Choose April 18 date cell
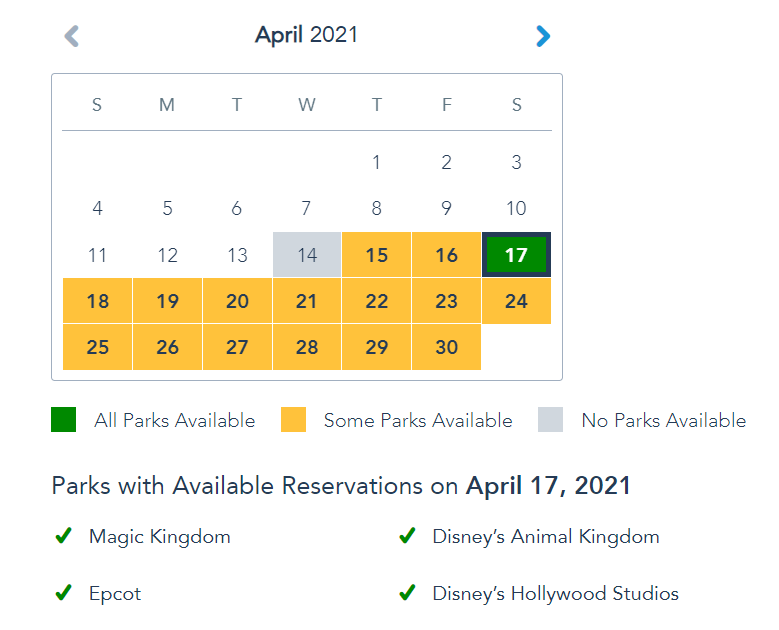Screen dimensions: 779x630 click(98, 301)
